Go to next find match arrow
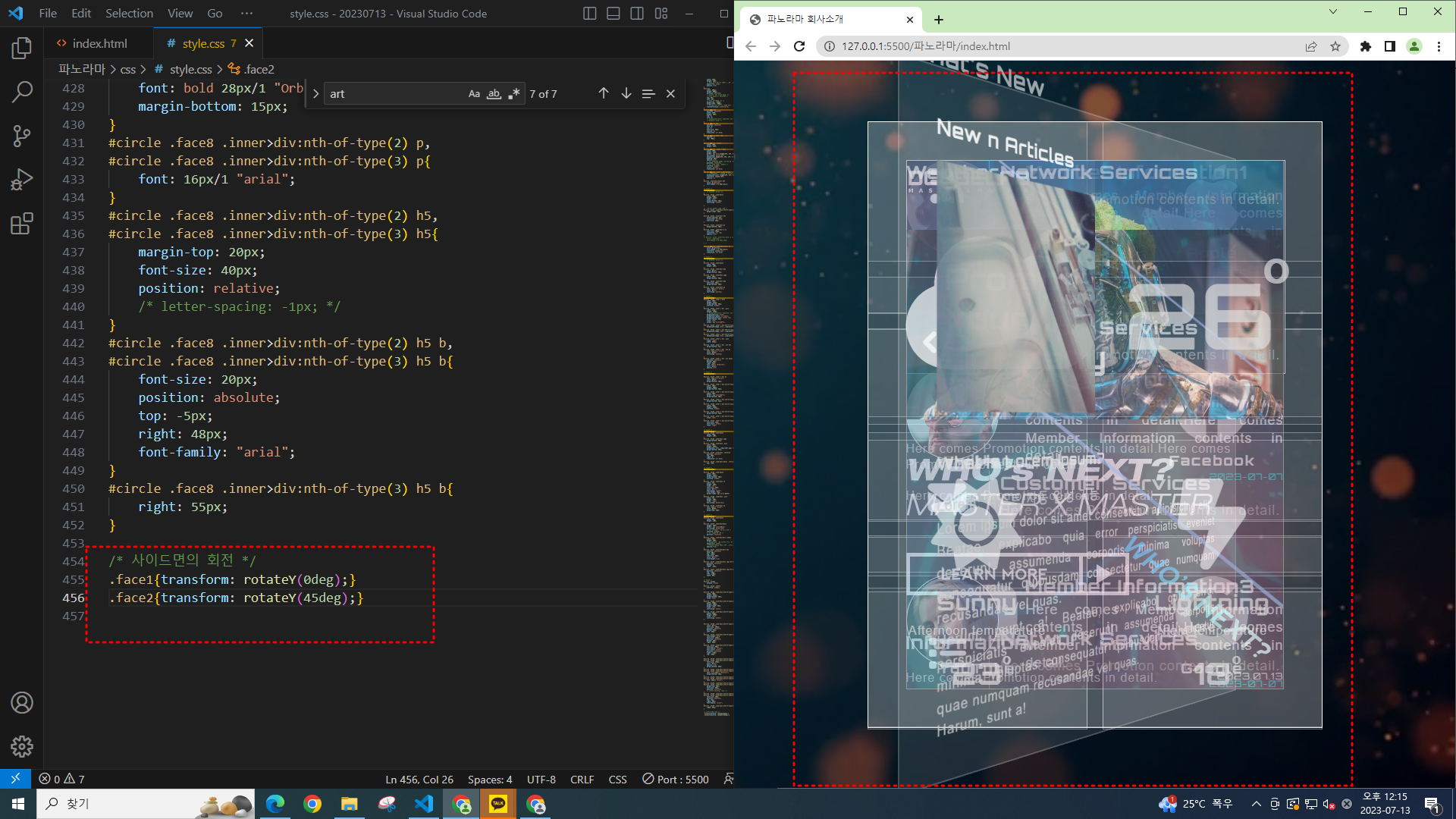This screenshot has height=819, width=1456. coord(626,93)
